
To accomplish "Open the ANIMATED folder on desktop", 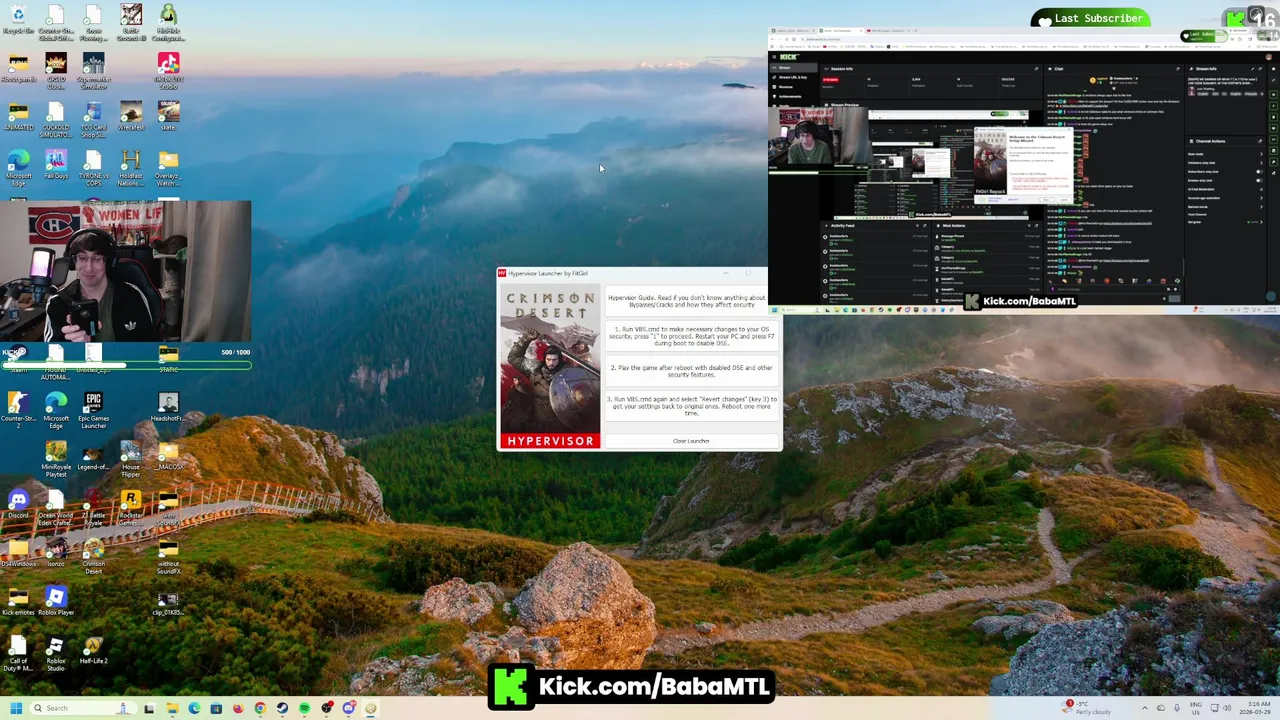I will coord(18,116).
